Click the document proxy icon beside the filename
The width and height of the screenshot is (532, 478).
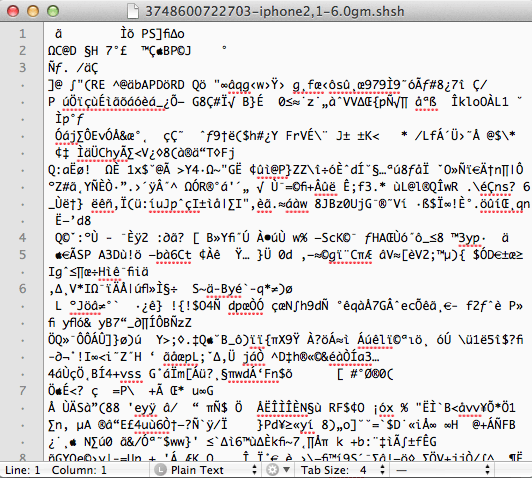pos(133,11)
